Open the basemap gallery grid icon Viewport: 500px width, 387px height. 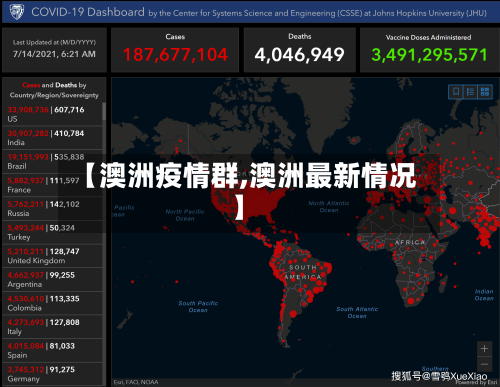point(485,92)
